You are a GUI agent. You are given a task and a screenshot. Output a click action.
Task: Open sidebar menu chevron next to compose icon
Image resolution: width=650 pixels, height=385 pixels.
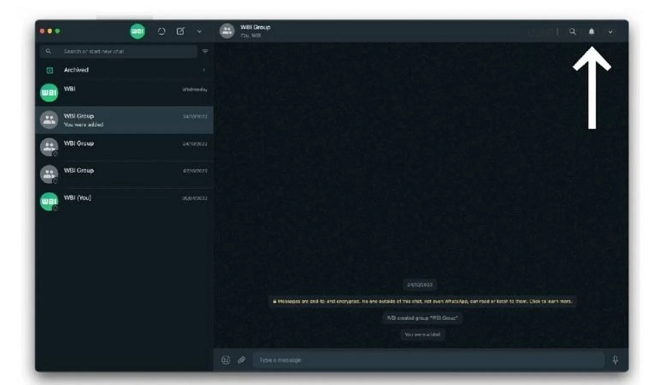click(x=199, y=31)
